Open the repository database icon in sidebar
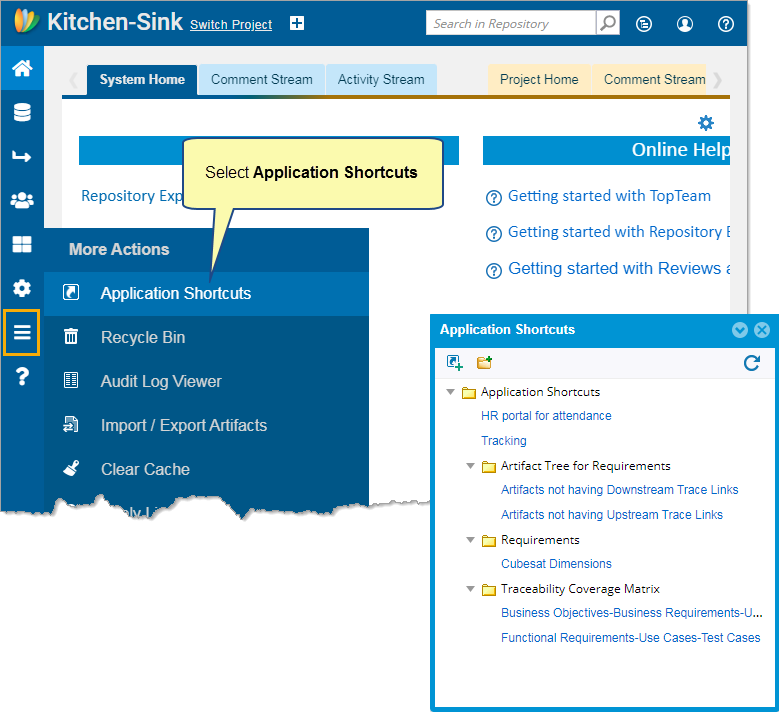The image size is (779, 712). [22, 112]
